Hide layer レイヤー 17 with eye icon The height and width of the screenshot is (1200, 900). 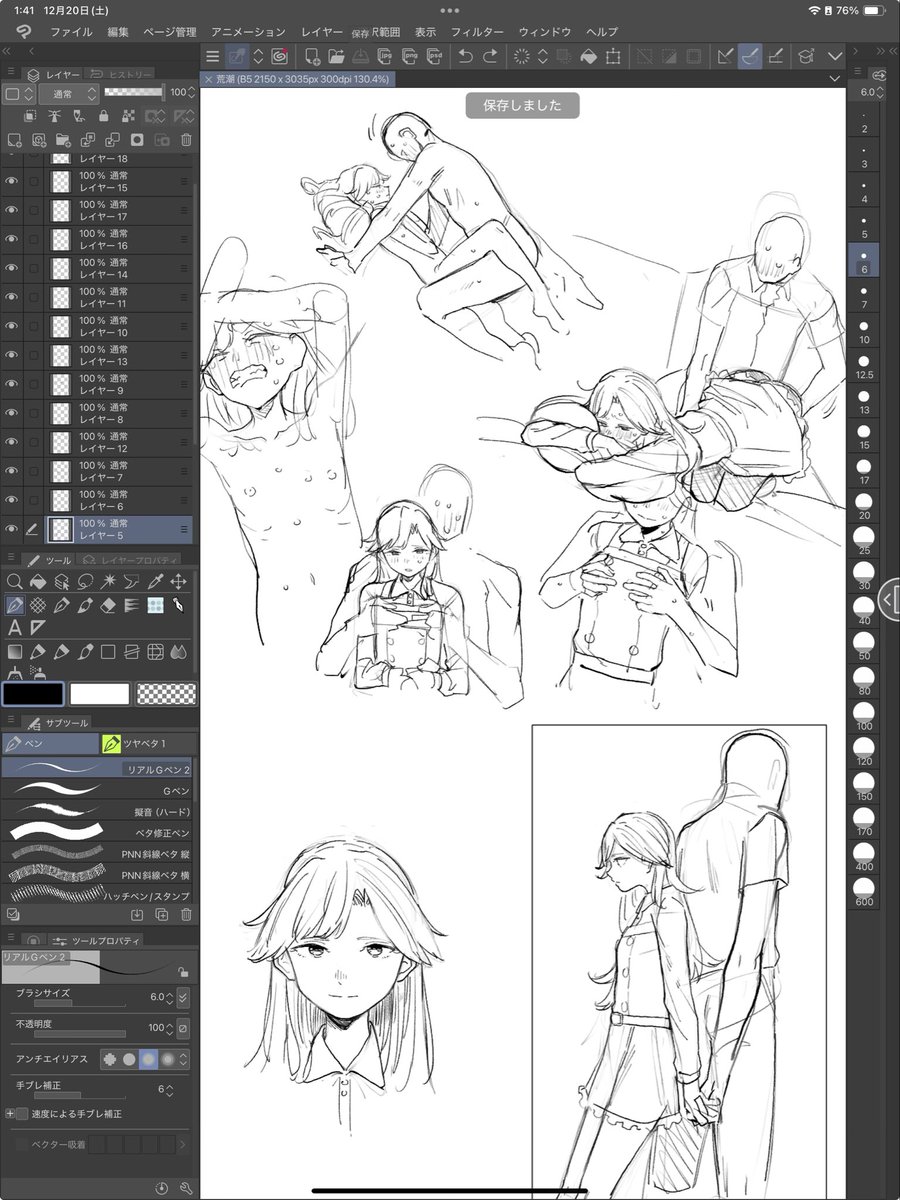coord(12,210)
